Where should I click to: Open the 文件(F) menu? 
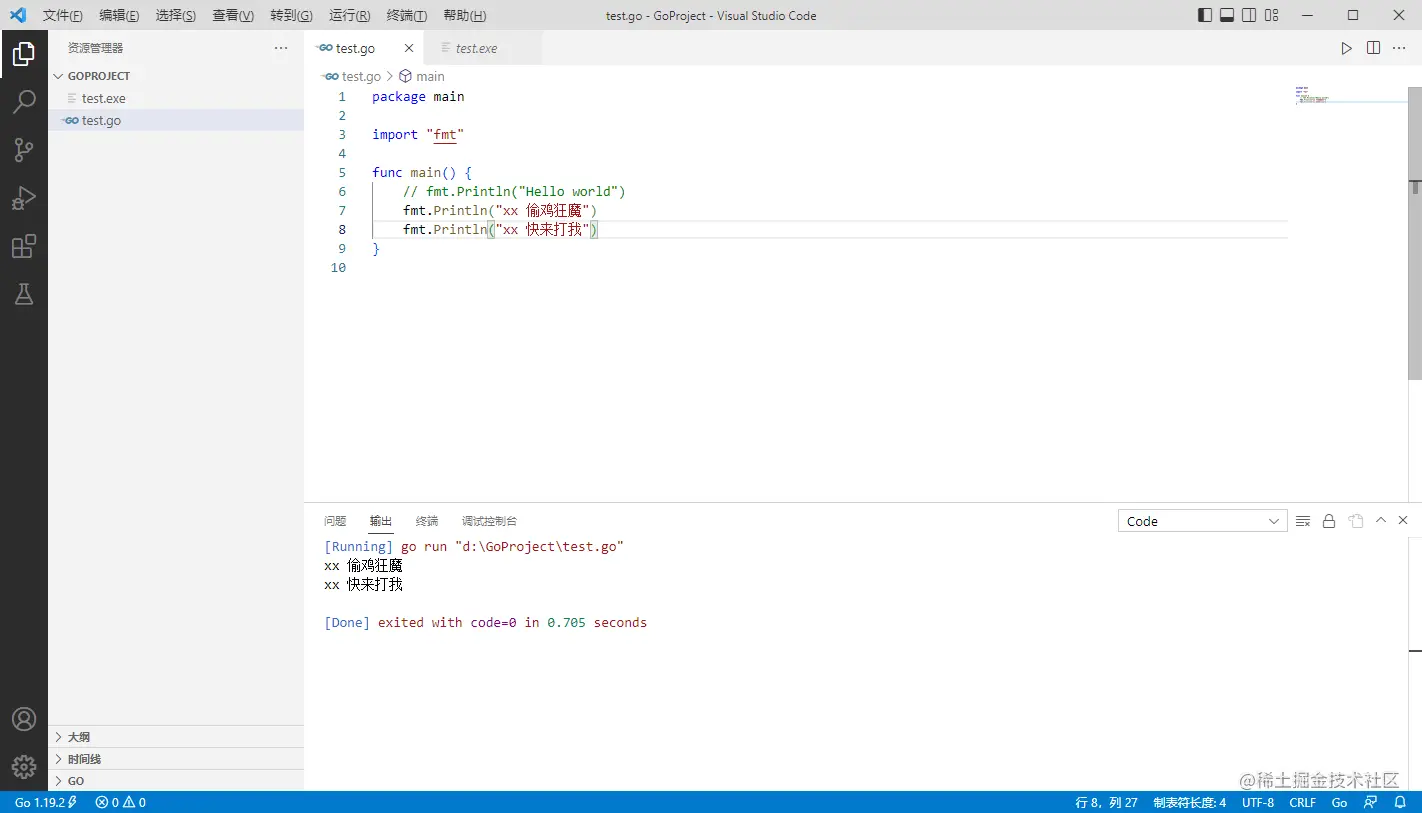pos(63,15)
